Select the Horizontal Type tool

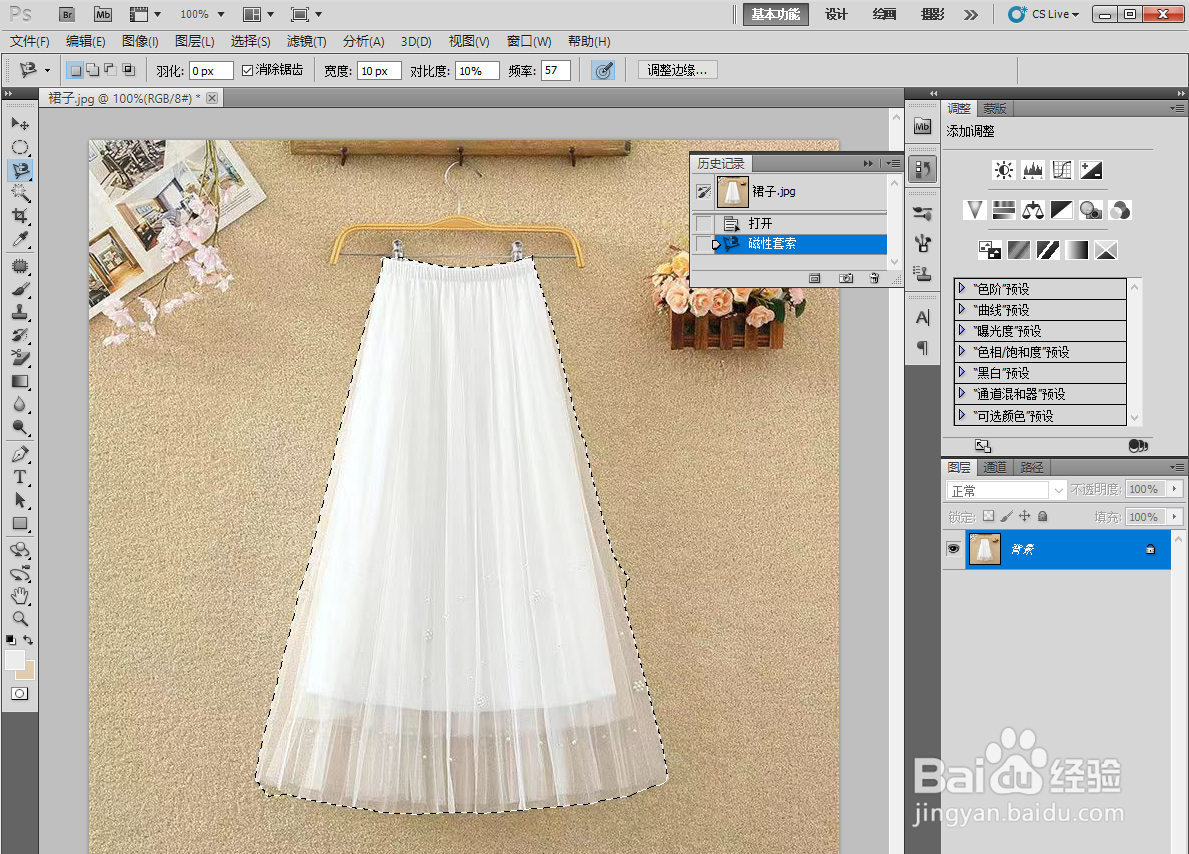(20, 477)
